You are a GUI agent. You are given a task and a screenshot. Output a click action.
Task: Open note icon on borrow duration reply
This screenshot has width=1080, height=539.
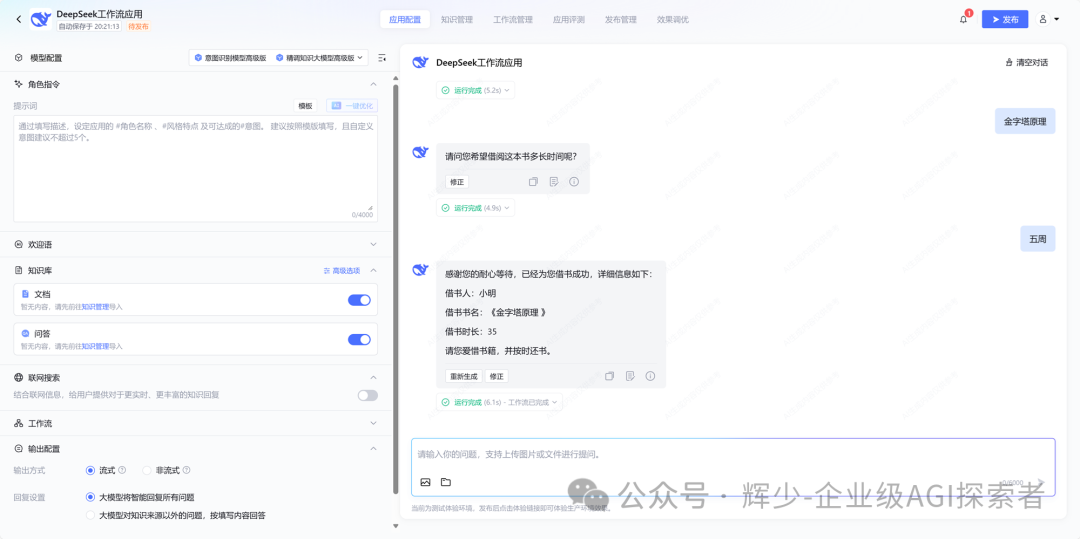(x=553, y=182)
